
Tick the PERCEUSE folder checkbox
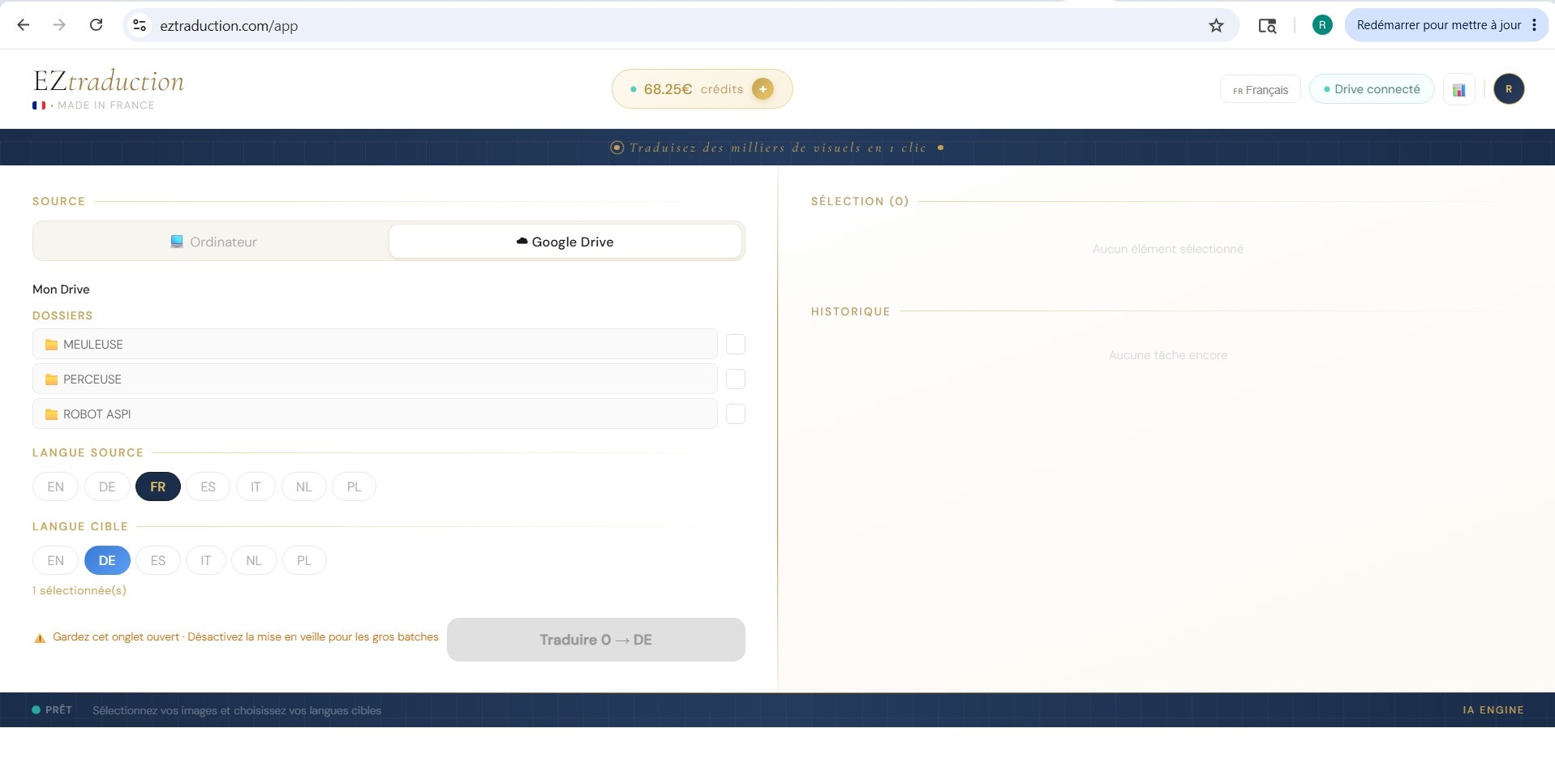click(x=736, y=379)
